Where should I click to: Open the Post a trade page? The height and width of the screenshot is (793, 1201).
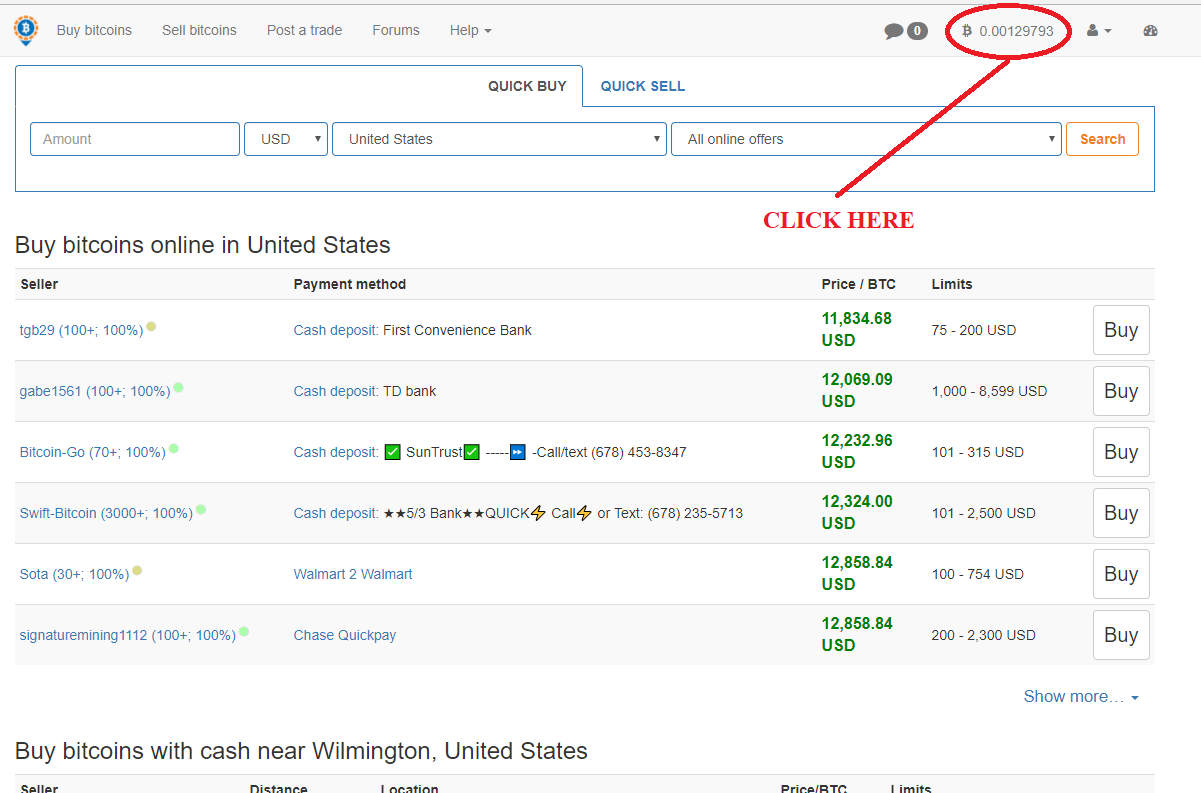click(x=304, y=30)
